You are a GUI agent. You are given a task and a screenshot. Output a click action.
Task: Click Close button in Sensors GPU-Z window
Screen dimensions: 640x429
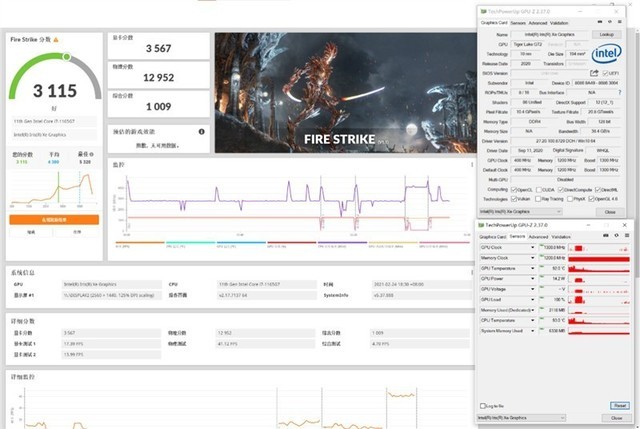click(x=616, y=418)
